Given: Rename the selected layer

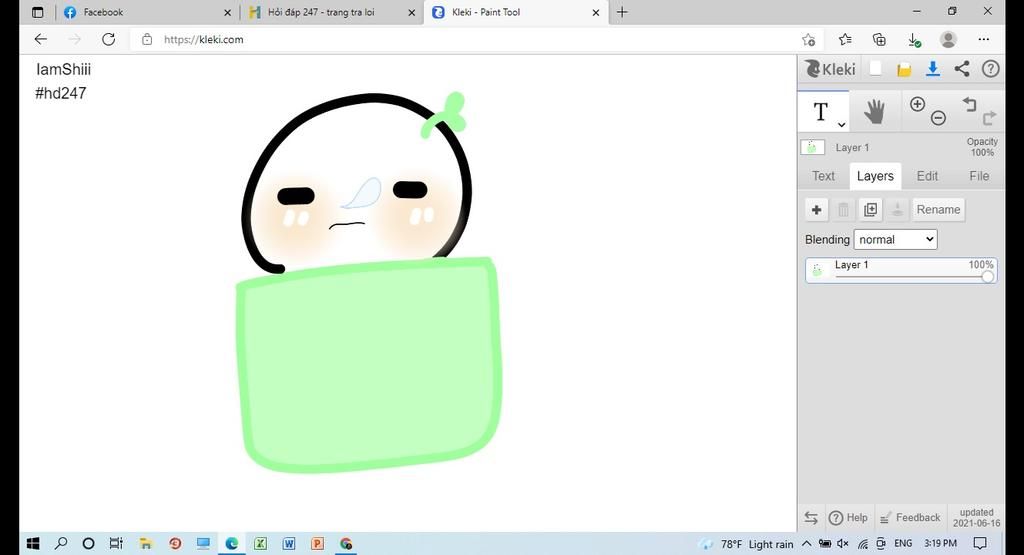Looking at the screenshot, I should click(938, 210).
